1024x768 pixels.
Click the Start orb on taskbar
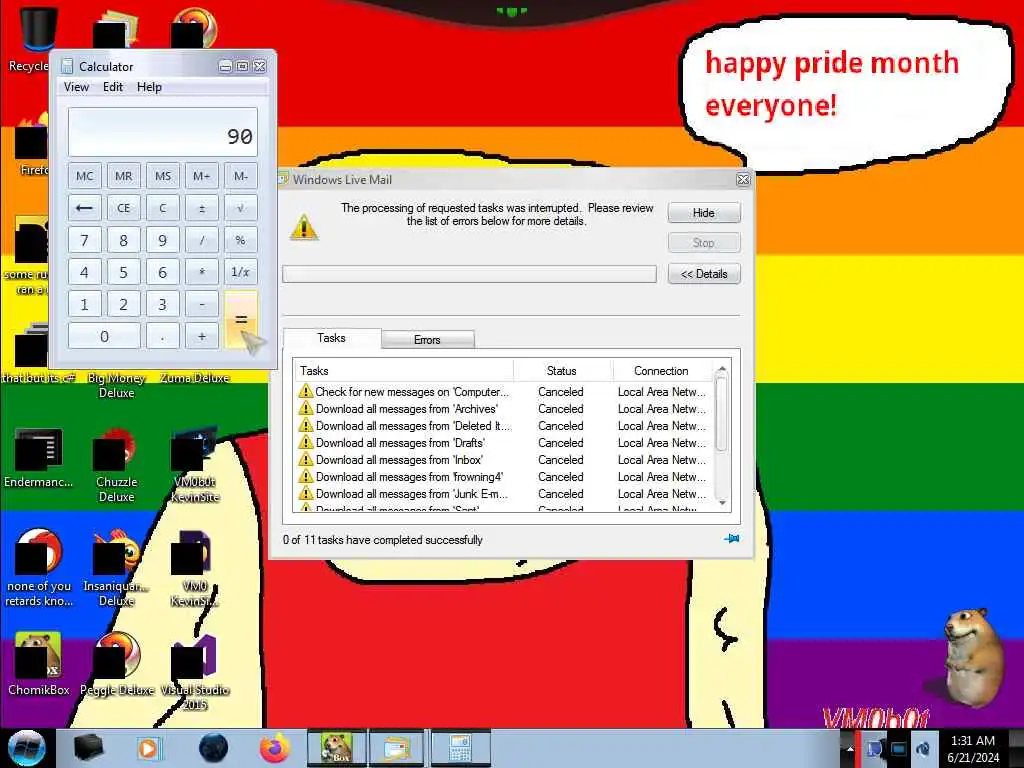[x=26, y=748]
